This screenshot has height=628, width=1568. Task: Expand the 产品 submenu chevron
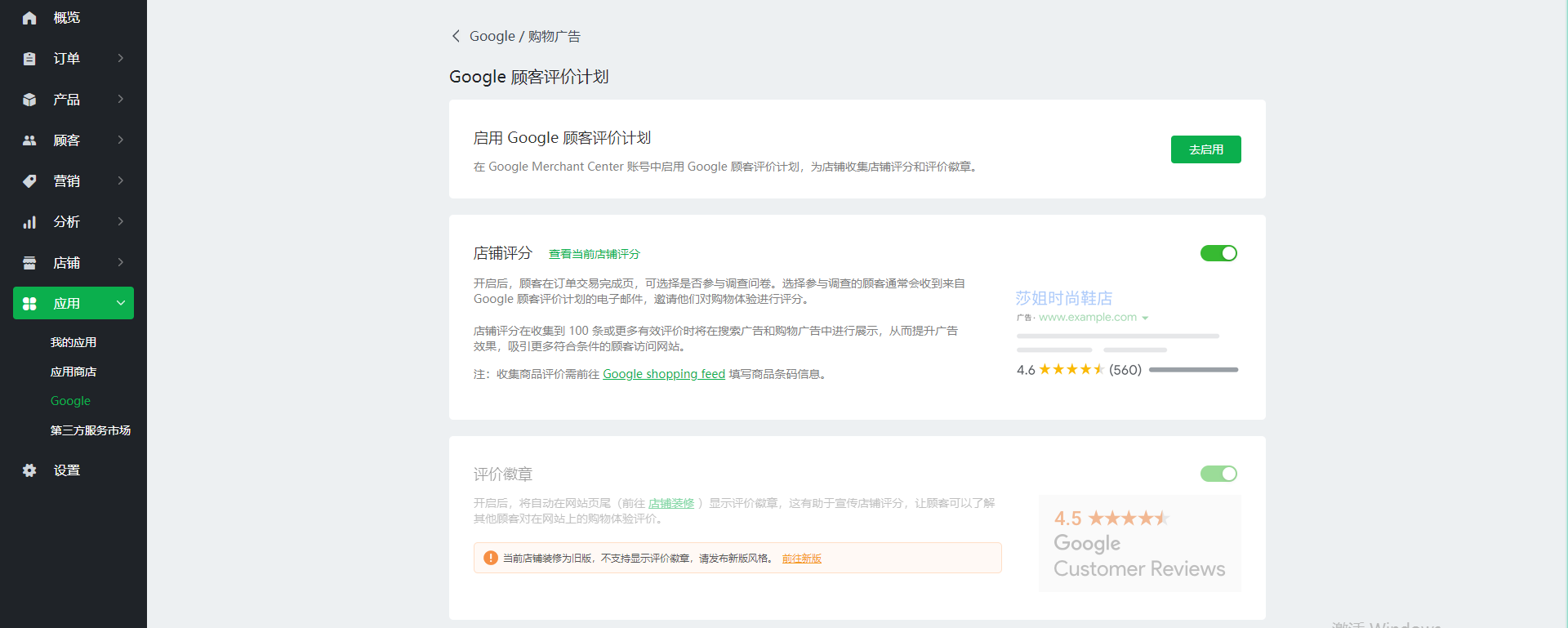tap(121, 99)
